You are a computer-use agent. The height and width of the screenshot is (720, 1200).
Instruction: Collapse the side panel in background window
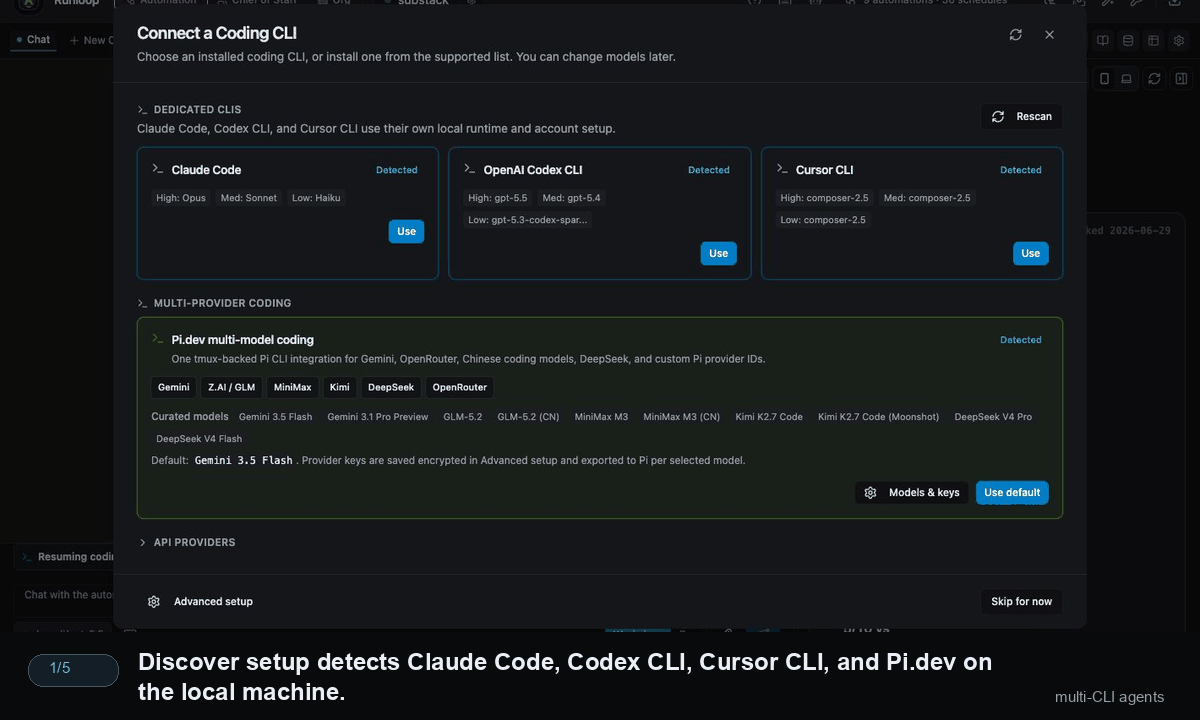click(1181, 79)
